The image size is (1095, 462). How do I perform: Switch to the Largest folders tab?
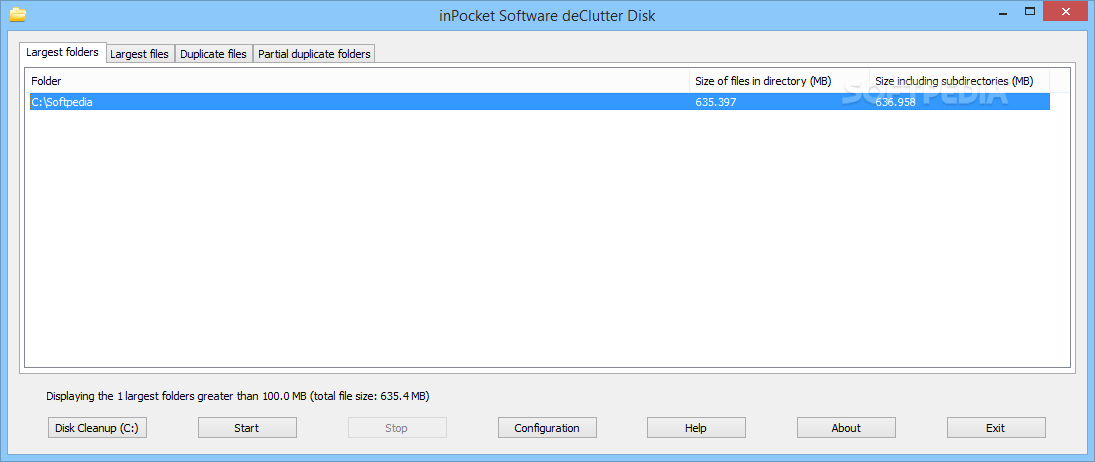(x=62, y=52)
